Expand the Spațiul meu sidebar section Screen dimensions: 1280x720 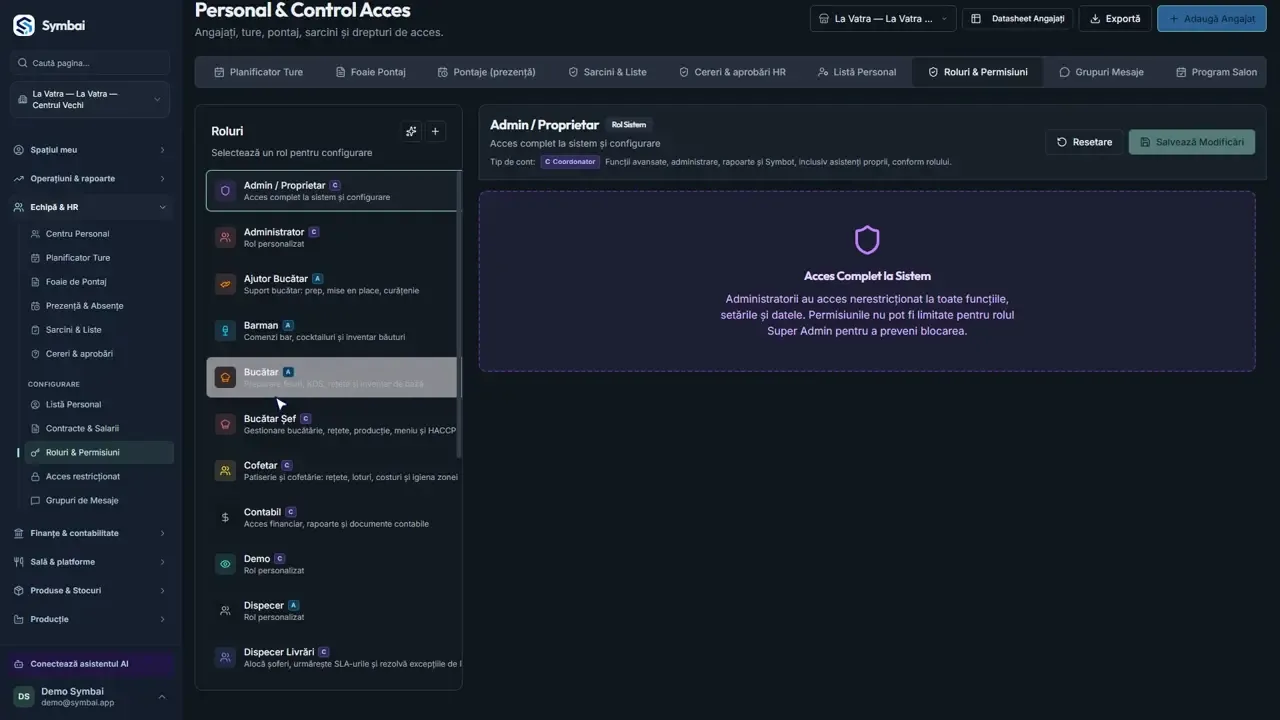(x=91, y=150)
